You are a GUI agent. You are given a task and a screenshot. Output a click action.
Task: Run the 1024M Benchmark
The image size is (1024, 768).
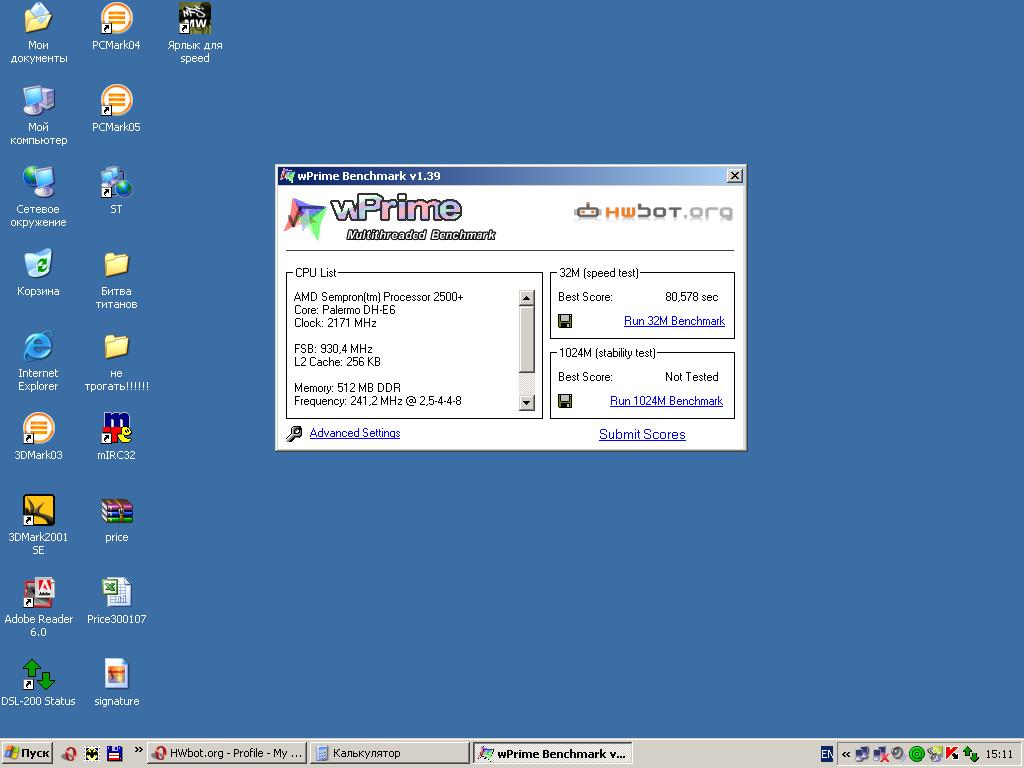coord(666,400)
